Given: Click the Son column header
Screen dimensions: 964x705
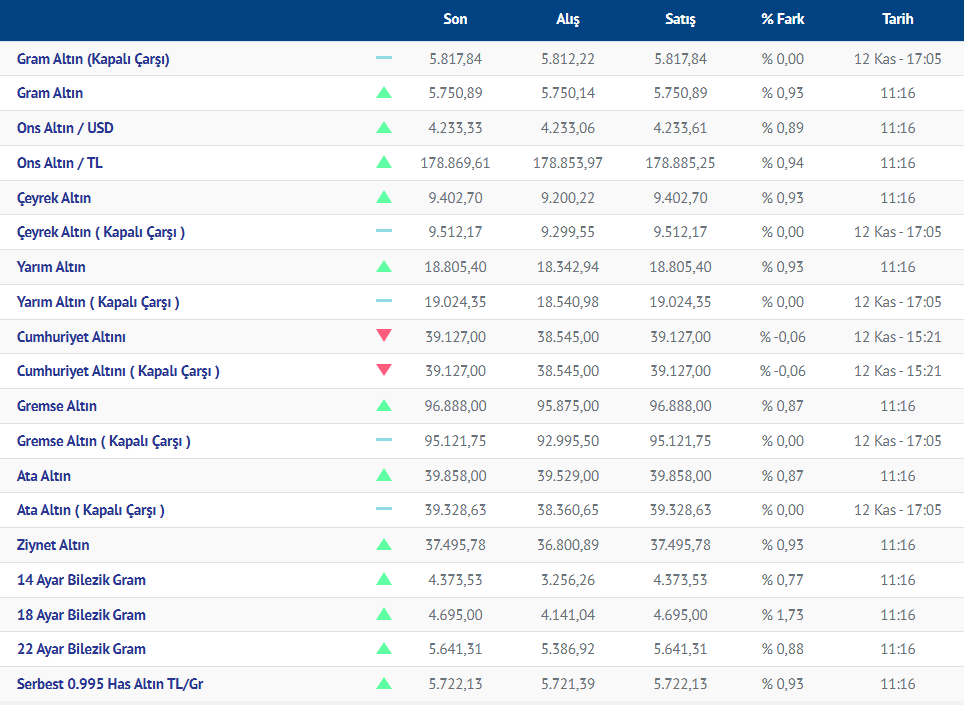Looking at the screenshot, I should pos(455,19).
